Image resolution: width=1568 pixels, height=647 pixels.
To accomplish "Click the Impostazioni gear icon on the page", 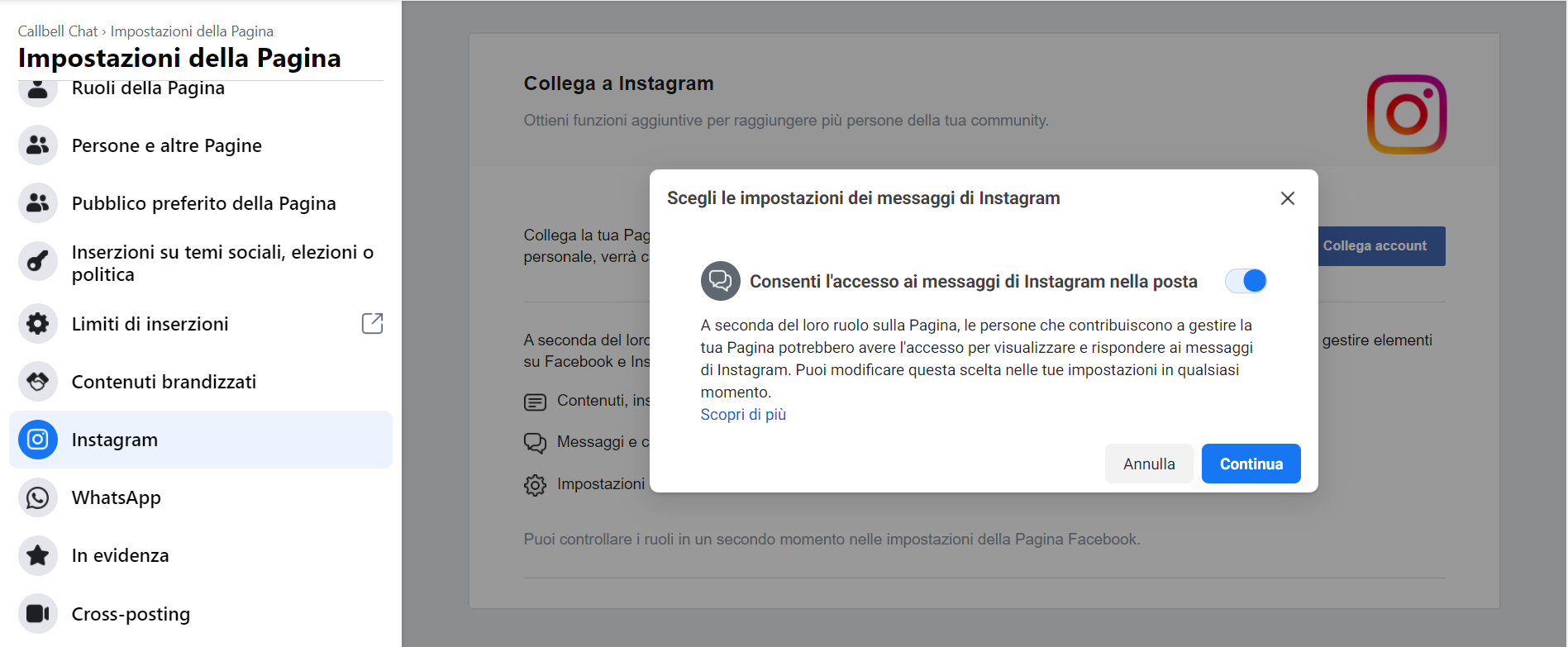I will (536, 485).
